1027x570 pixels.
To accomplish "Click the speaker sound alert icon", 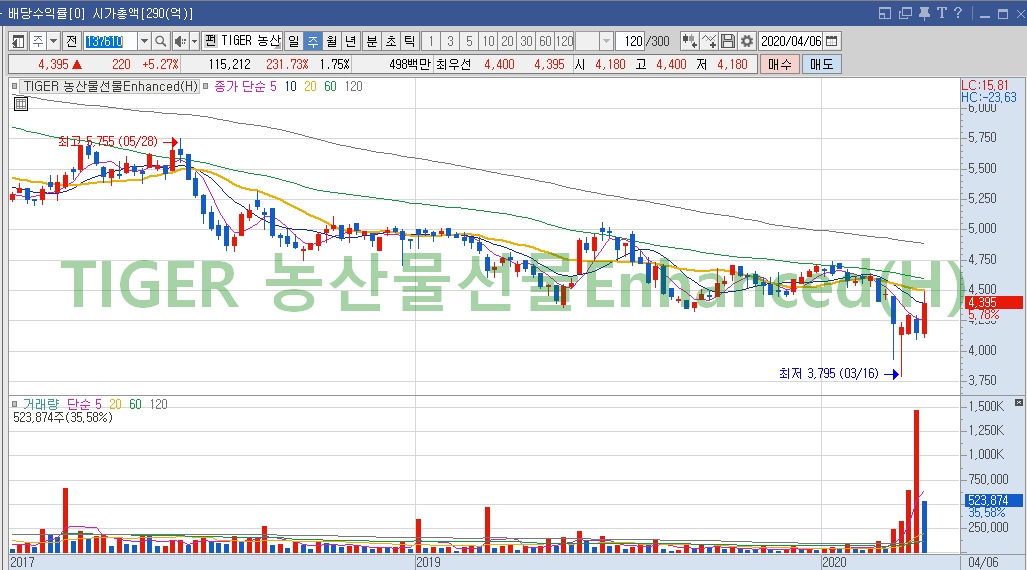I will point(180,41).
